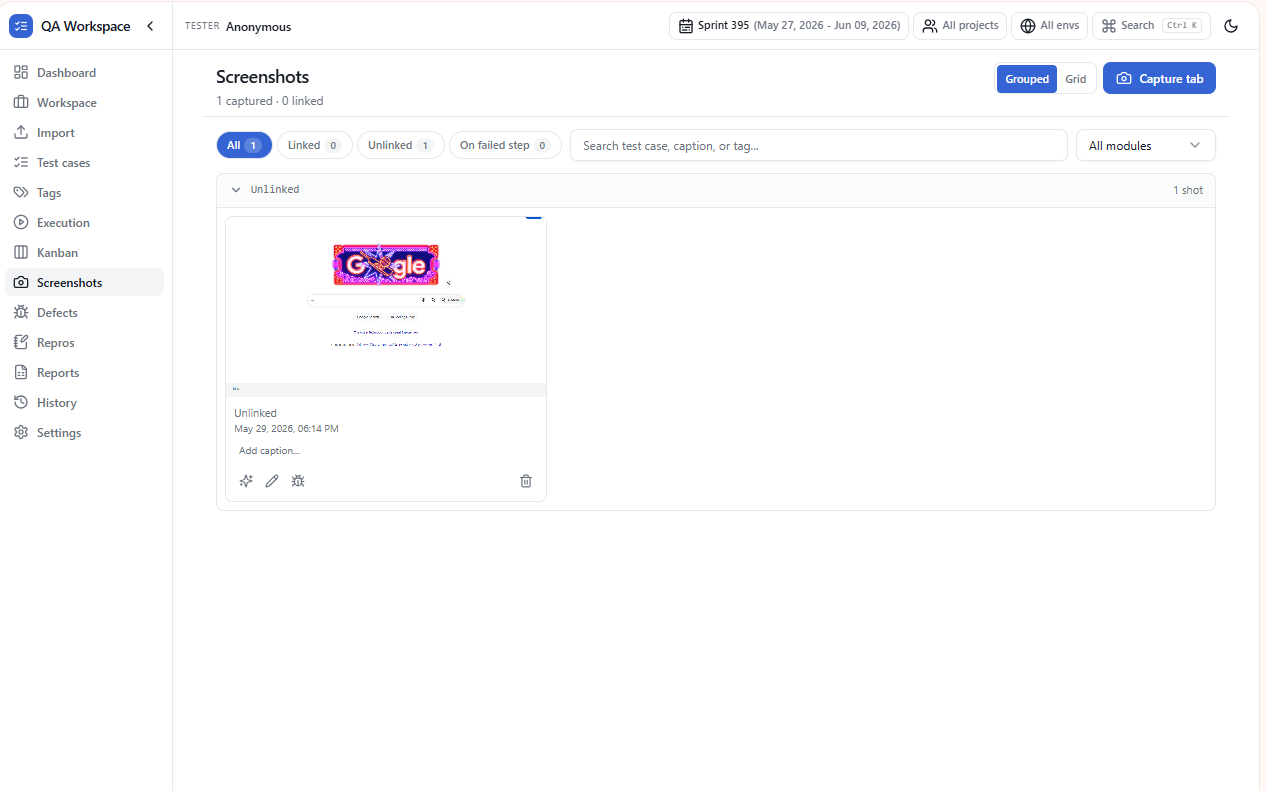Click the "May 29, 2026, 06:14 PM" timestamp
Image resolution: width=1267 pixels, height=791 pixels.
pyautogui.click(x=286, y=429)
